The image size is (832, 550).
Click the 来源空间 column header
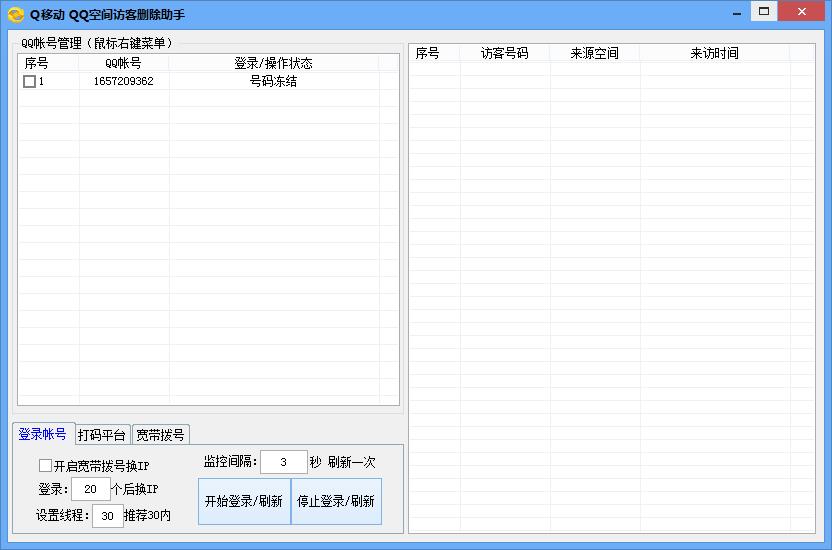coord(595,53)
